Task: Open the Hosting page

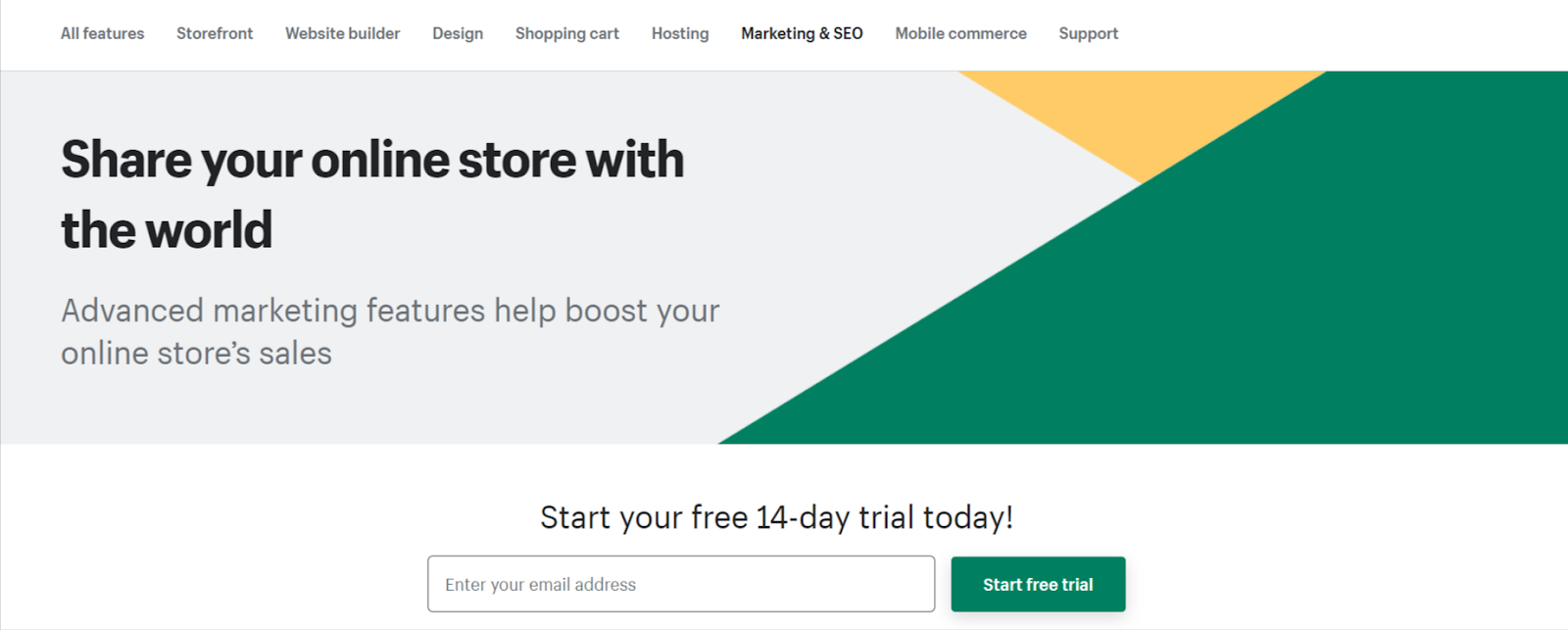Action: point(679,33)
